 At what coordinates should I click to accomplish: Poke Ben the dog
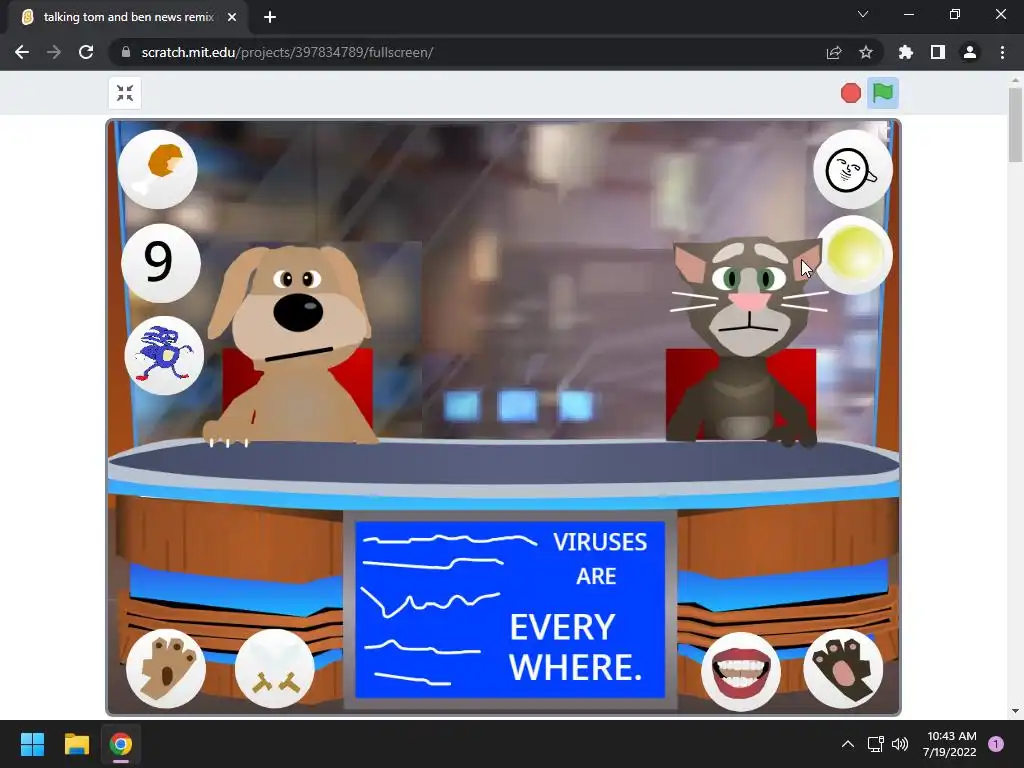[291, 343]
